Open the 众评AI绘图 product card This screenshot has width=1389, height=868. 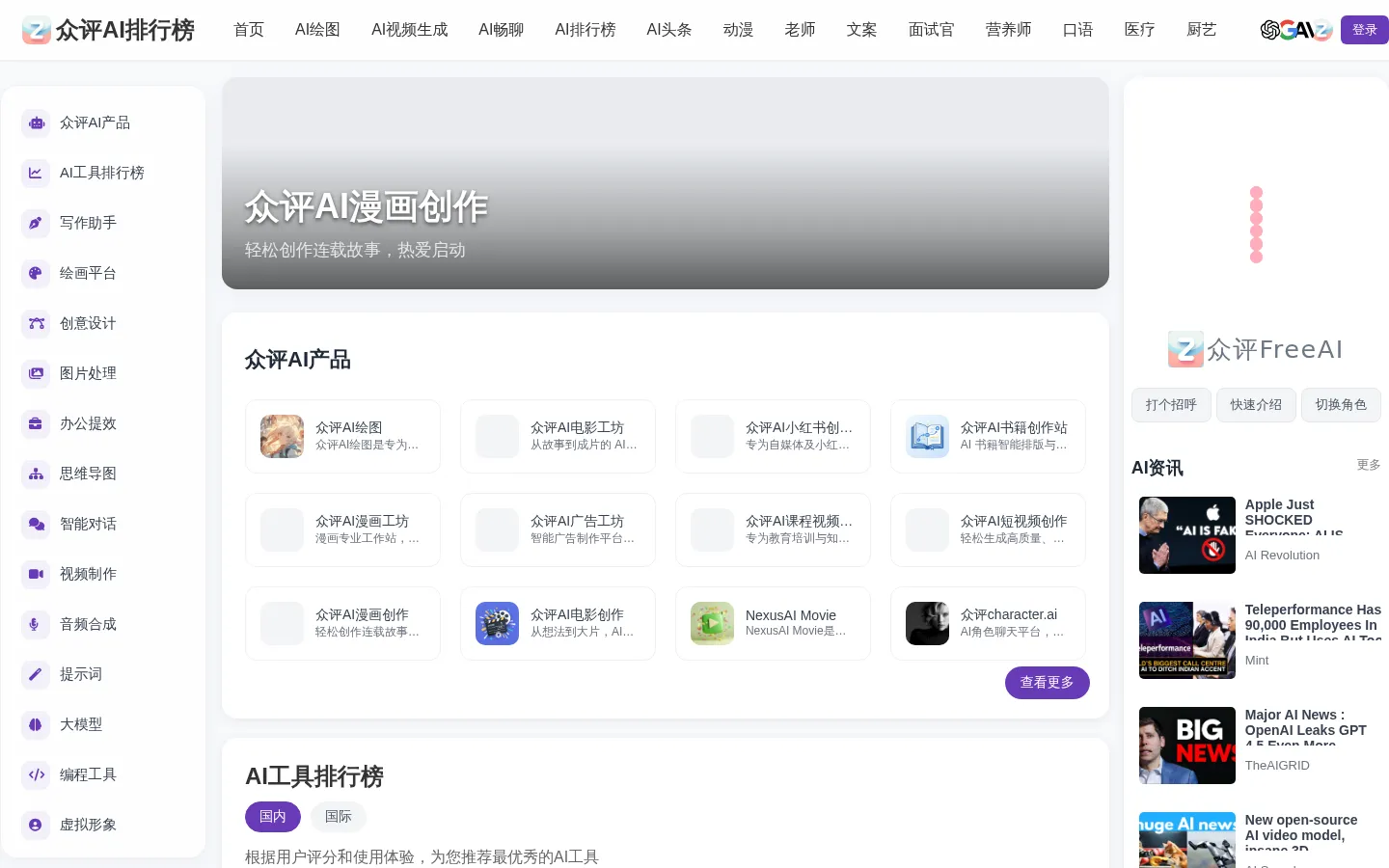click(343, 437)
